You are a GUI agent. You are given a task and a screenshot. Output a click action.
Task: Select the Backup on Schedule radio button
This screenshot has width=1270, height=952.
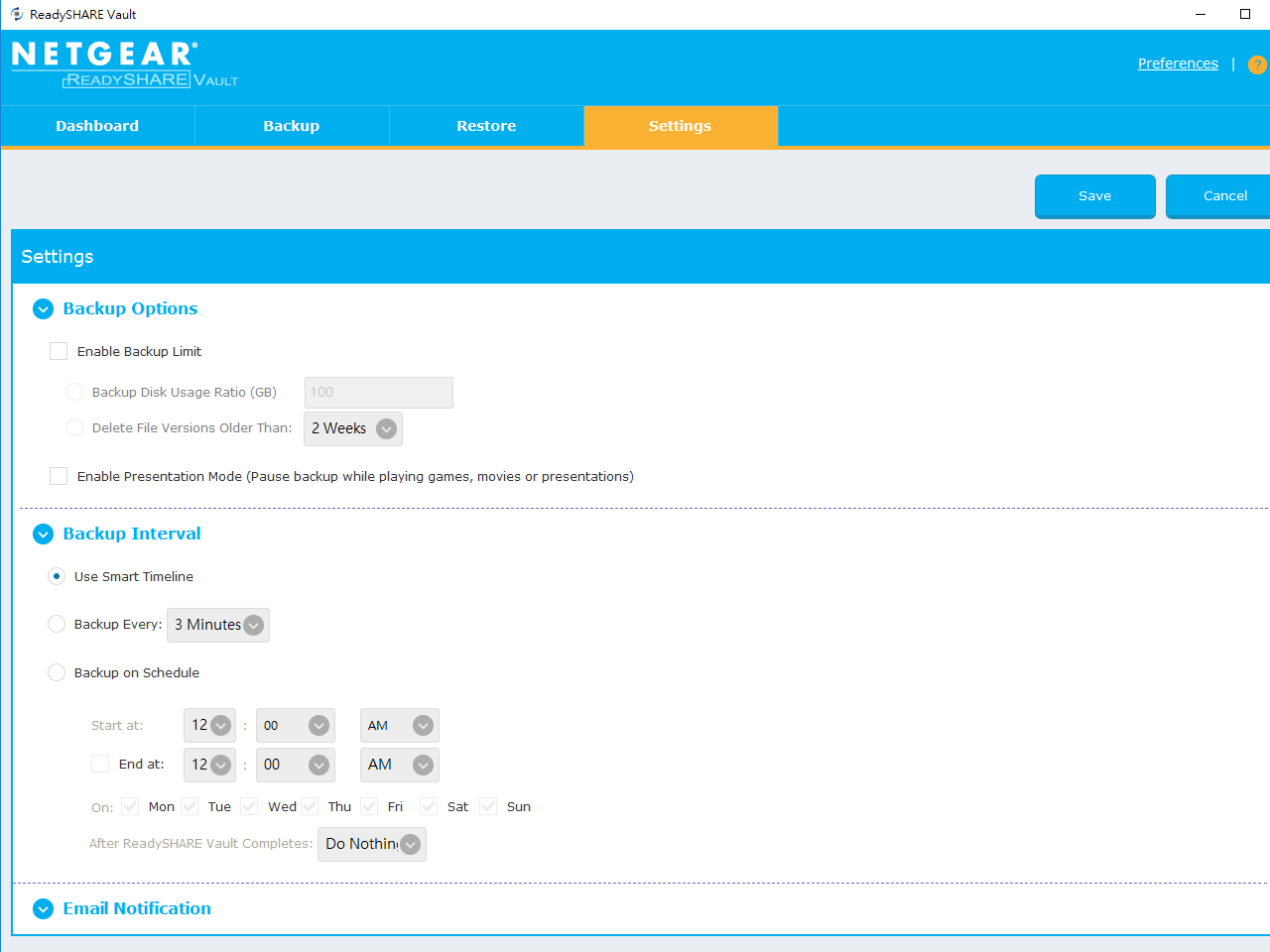point(57,672)
